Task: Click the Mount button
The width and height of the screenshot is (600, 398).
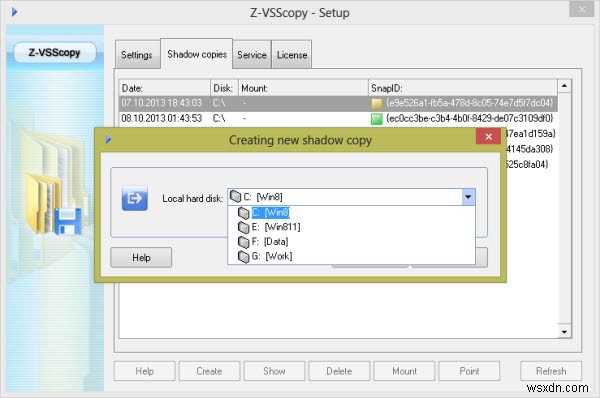Action: 404,371
